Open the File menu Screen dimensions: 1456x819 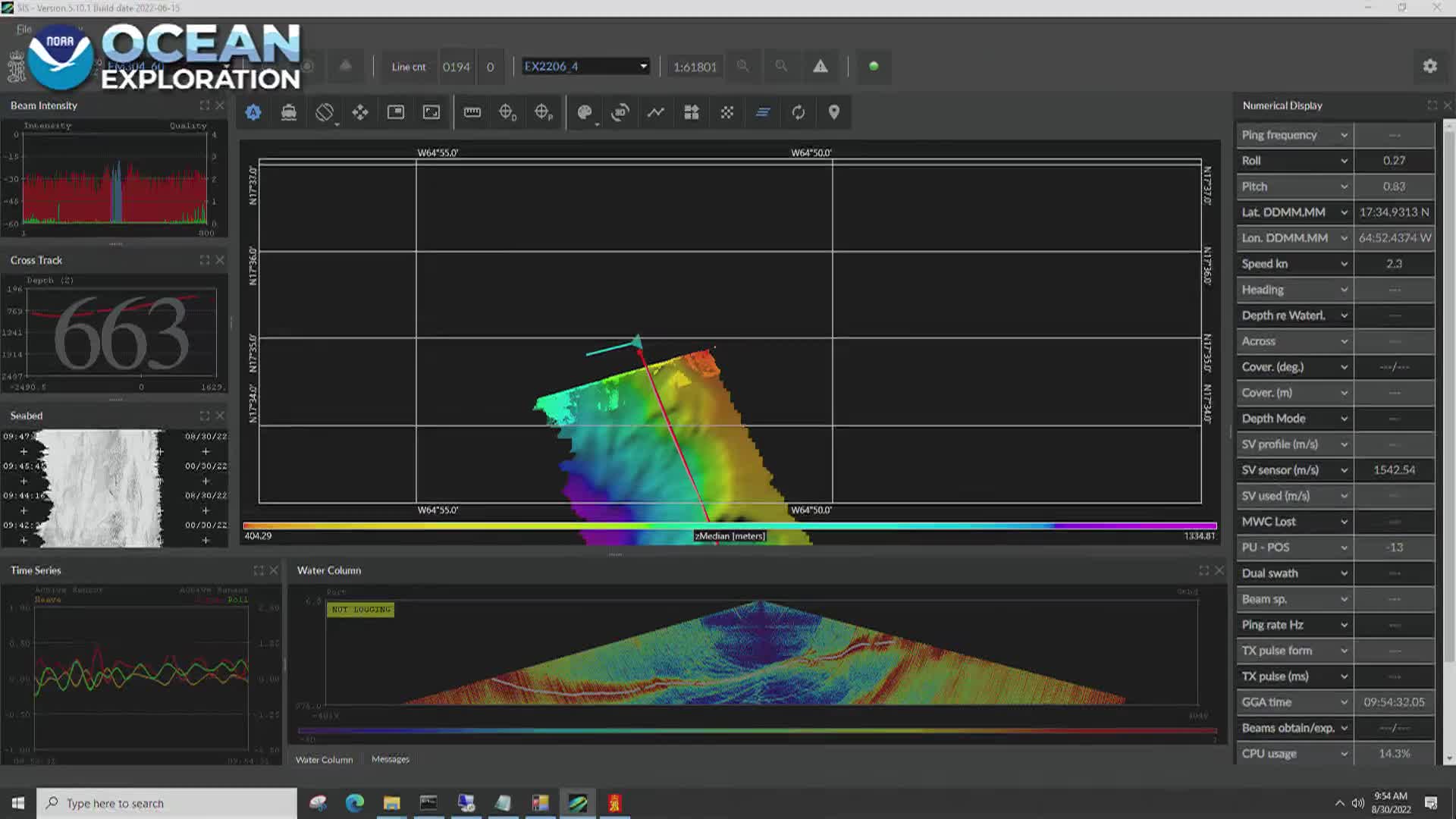[x=24, y=30]
